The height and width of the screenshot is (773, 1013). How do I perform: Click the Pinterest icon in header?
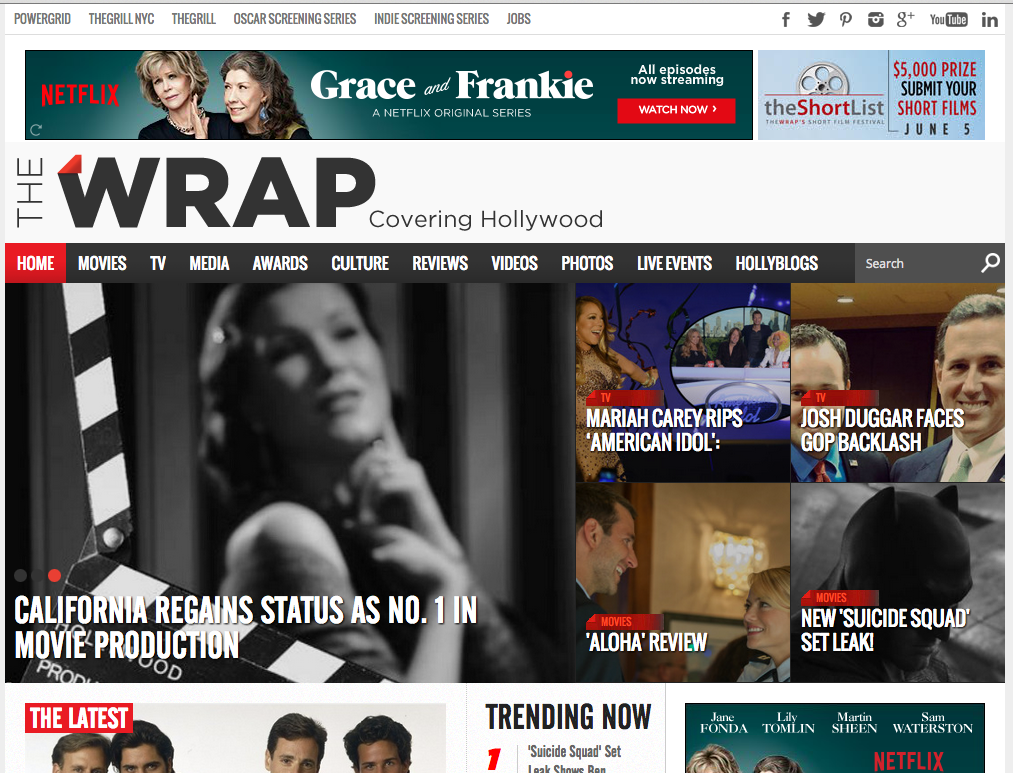pos(846,19)
